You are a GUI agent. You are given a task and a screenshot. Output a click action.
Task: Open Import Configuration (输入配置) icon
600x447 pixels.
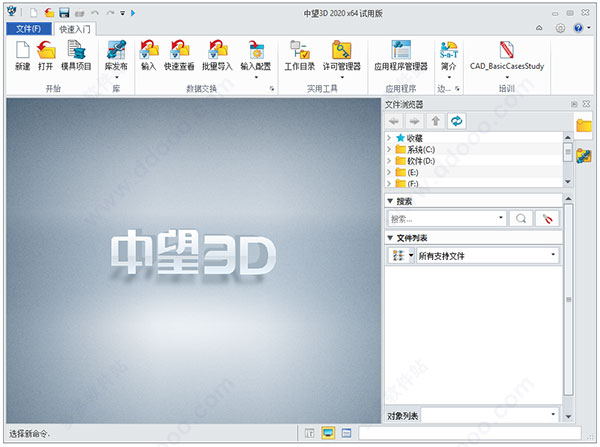click(x=256, y=51)
